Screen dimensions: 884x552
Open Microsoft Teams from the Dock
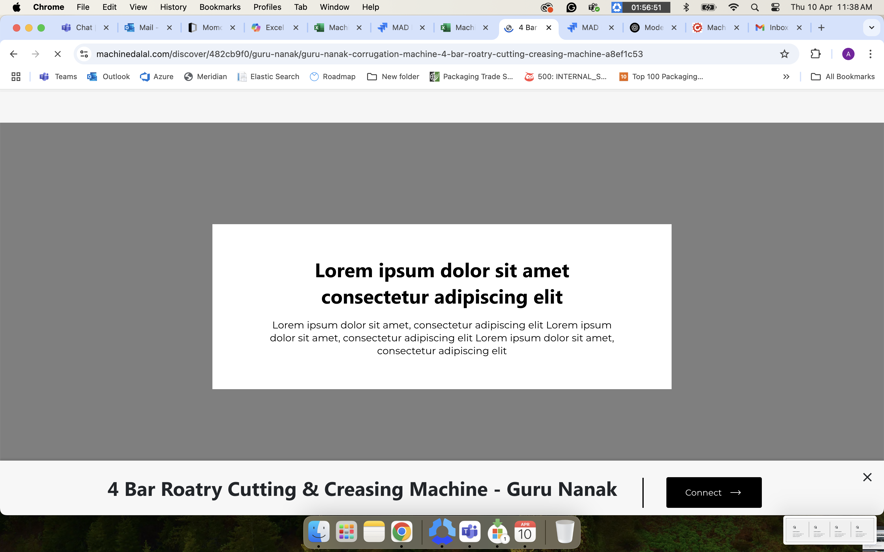(470, 532)
